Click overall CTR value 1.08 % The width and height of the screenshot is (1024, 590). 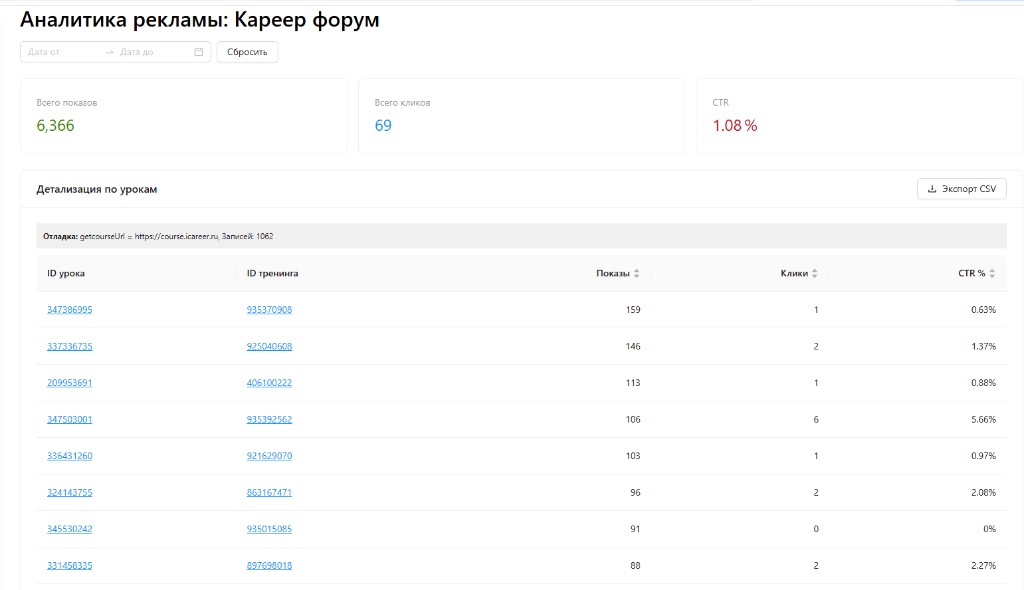tap(735, 125)
